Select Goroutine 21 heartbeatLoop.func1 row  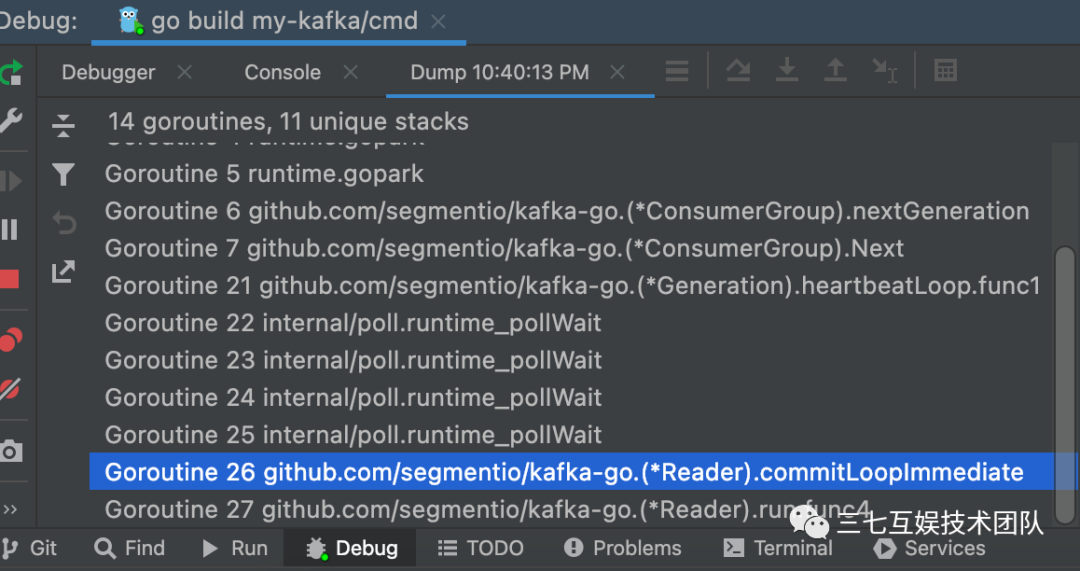coord(572,285)
